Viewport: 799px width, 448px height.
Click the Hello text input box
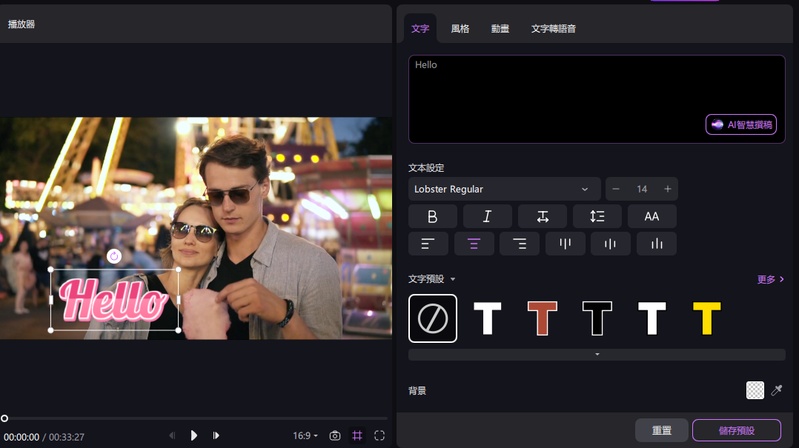click(x=597, y=99)
